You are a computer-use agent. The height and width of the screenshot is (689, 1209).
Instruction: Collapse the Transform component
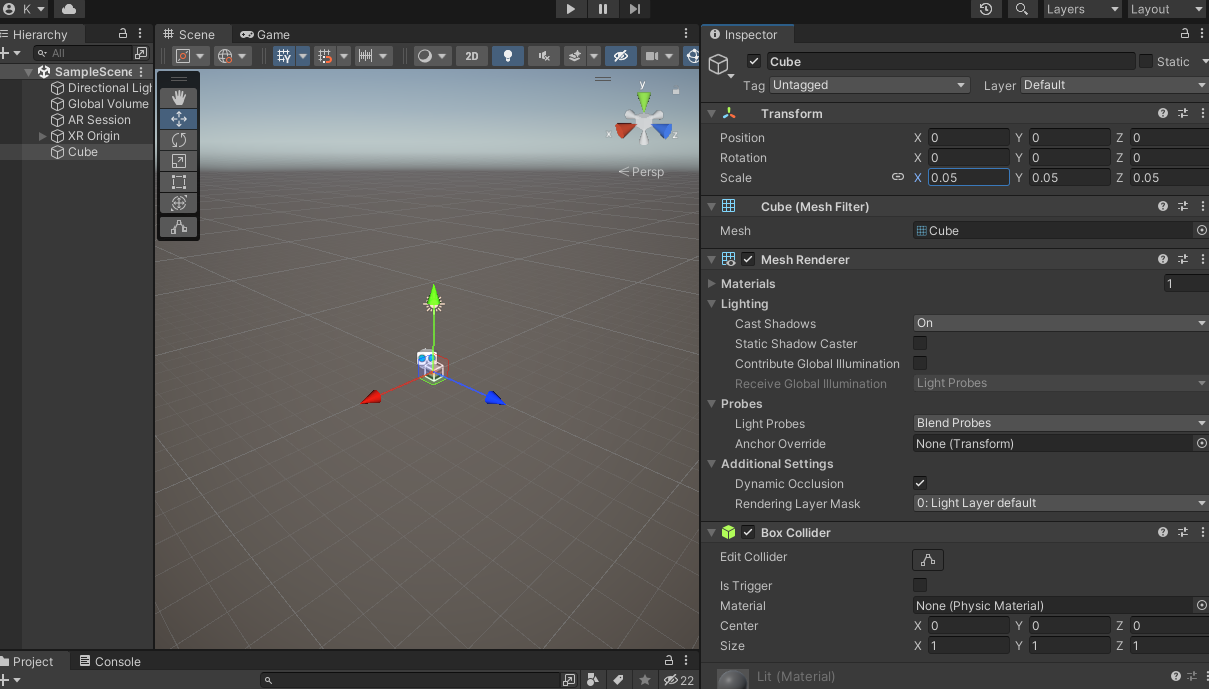[711, 114]
